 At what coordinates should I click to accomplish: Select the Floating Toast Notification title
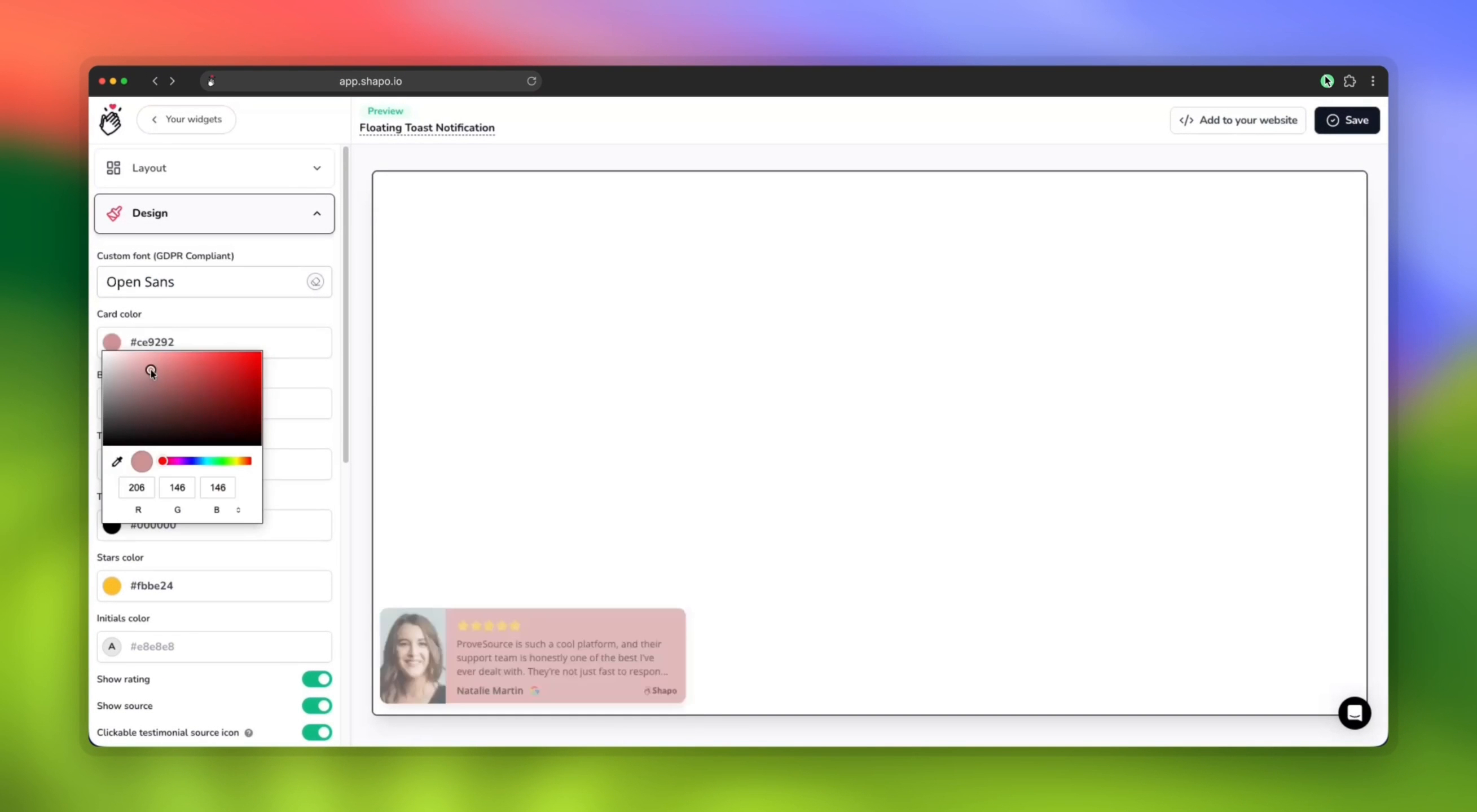427,128
